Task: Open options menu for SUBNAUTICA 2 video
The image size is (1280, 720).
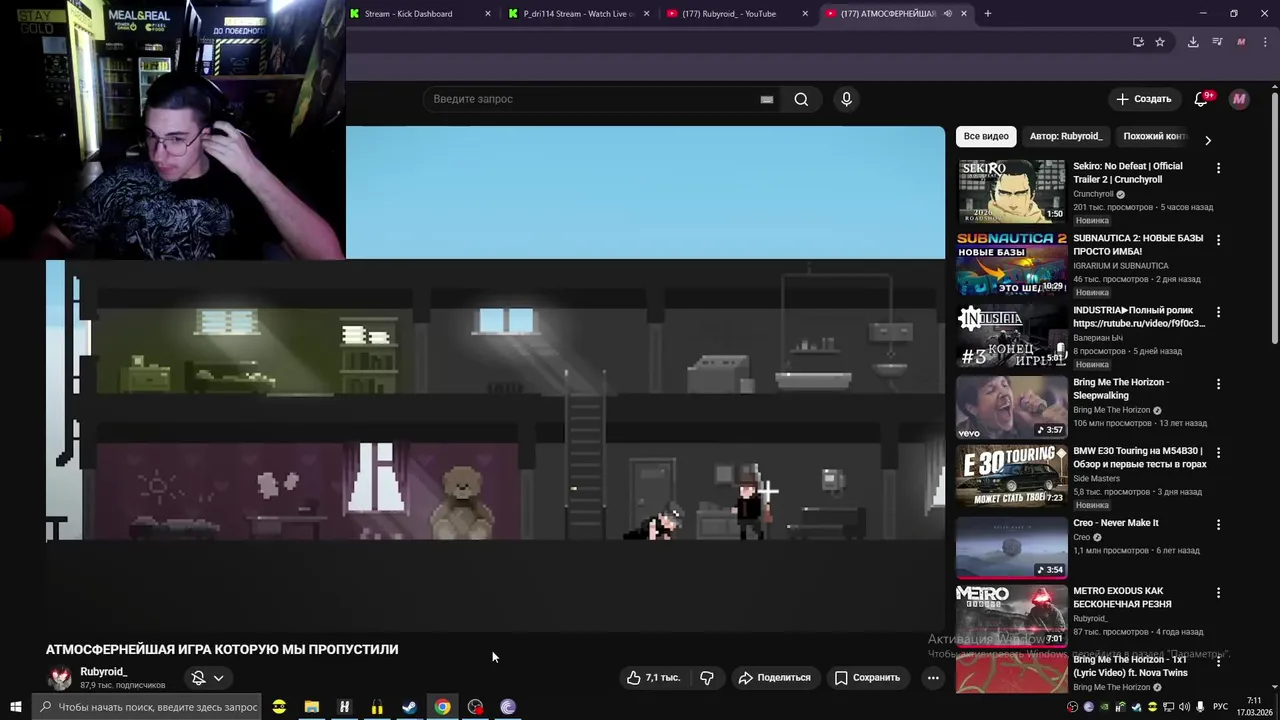Action: [x=1218, y=240]
